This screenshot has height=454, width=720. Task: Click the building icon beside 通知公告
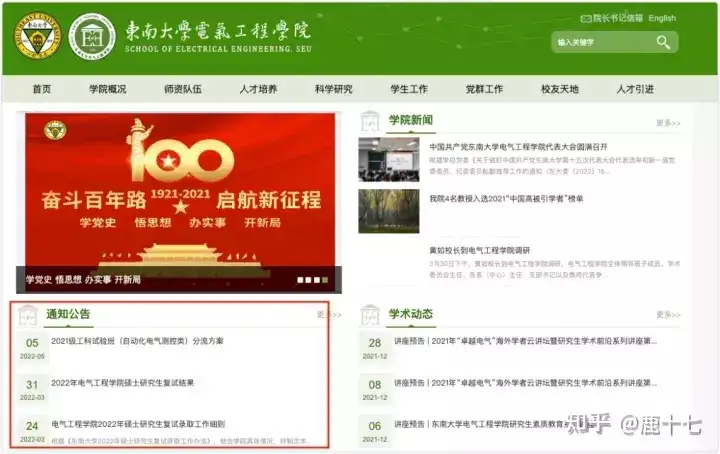coord(28,315)
